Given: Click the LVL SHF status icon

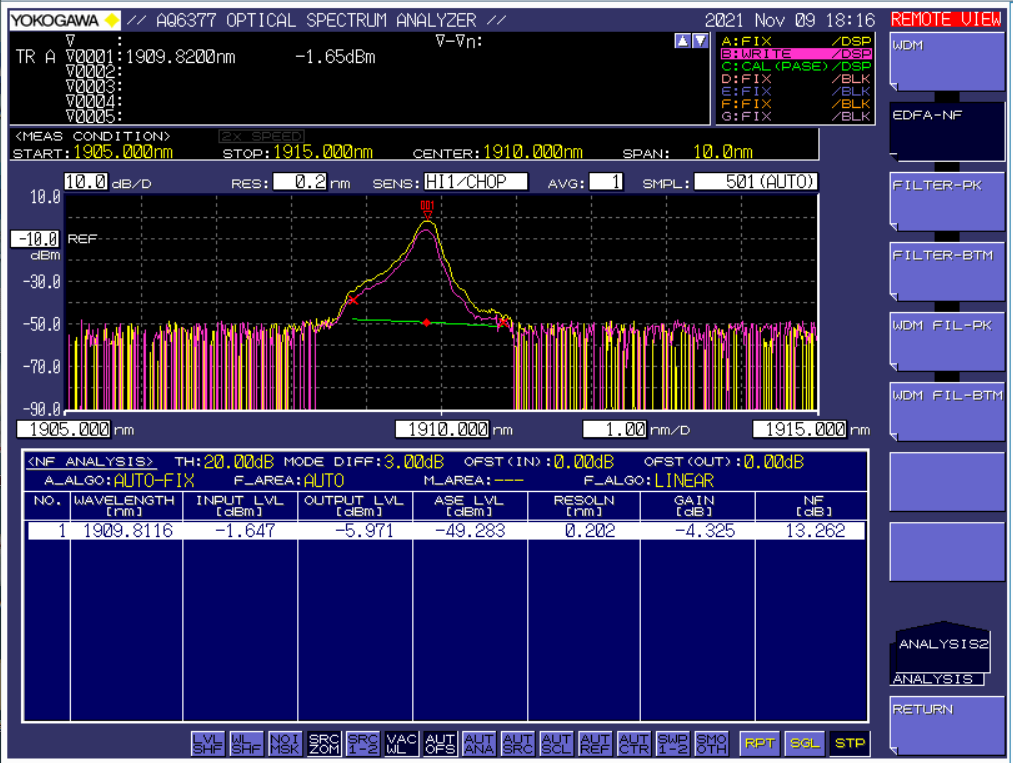Looking at the screenshot, I should [207, 743].
